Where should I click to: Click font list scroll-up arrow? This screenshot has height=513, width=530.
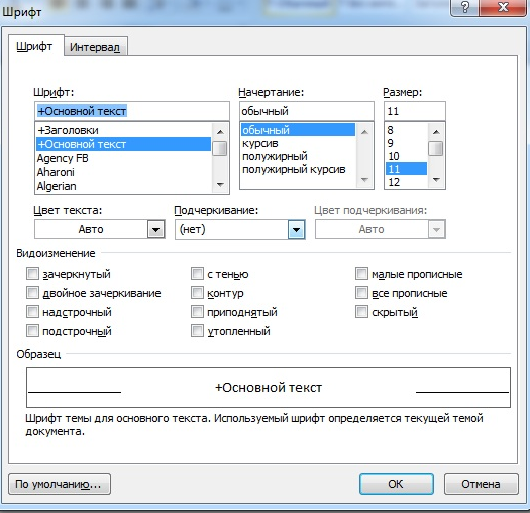(x=220, y=131)
